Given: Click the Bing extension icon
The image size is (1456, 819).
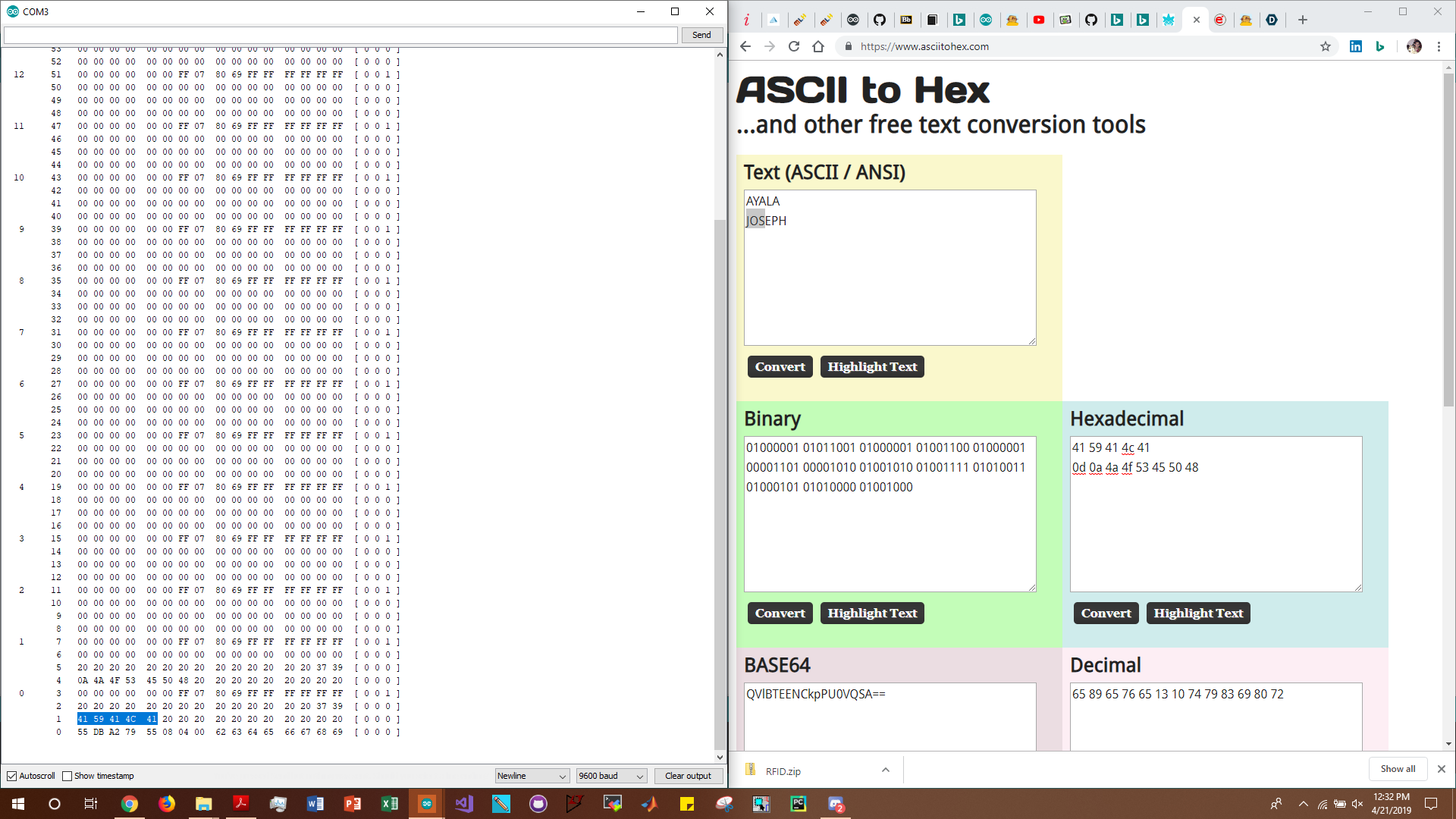Looking at the screenshot, I should point(1379,46).
